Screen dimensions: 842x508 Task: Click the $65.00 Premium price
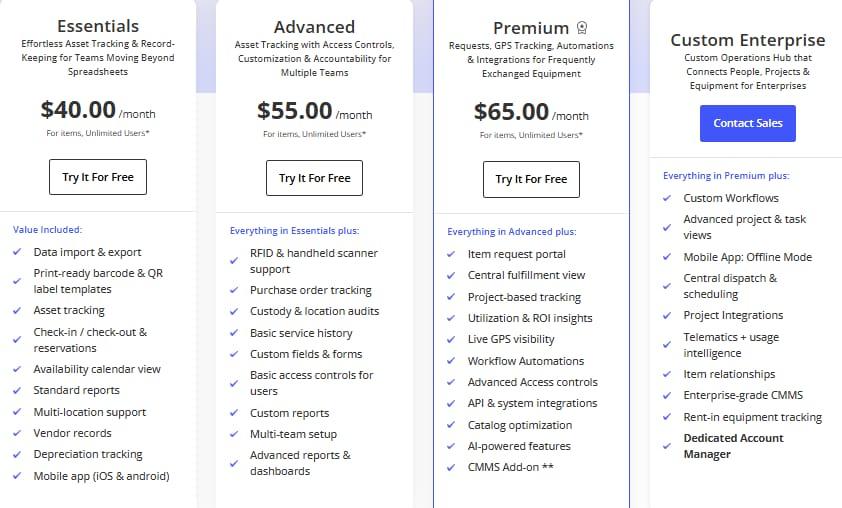(x=511, y=112)
